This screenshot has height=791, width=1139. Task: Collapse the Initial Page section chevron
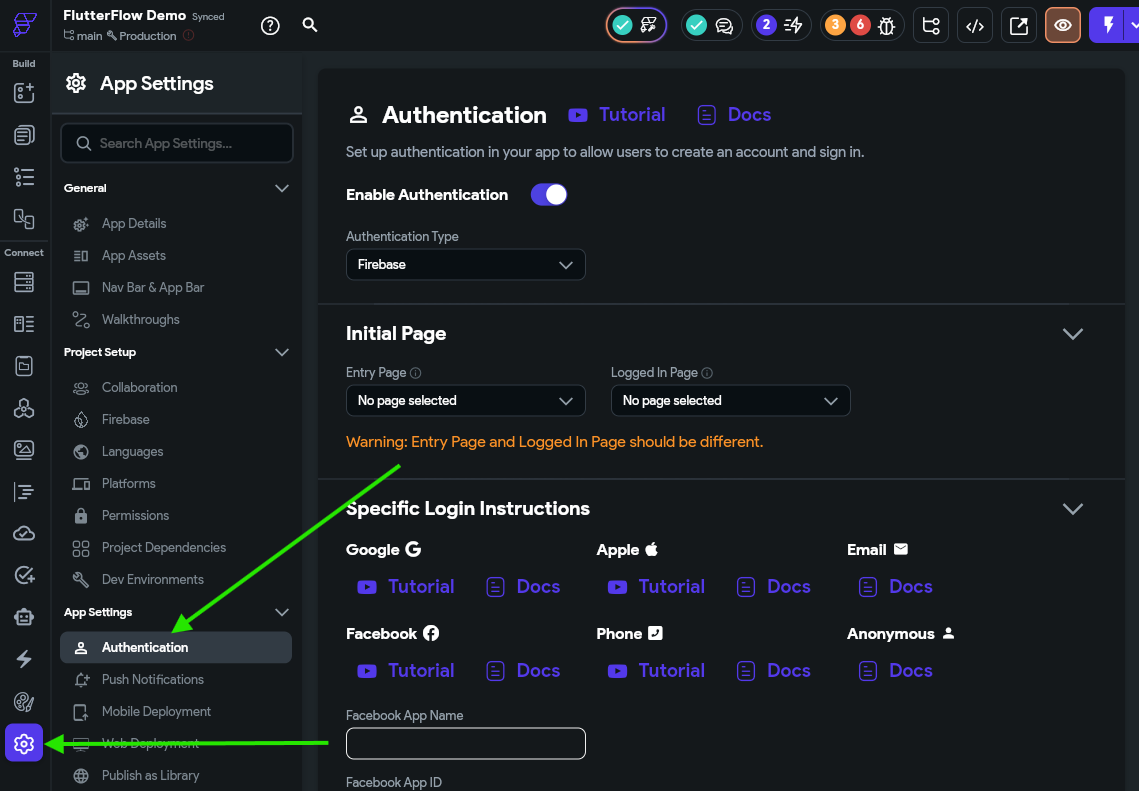(1073, 333)
